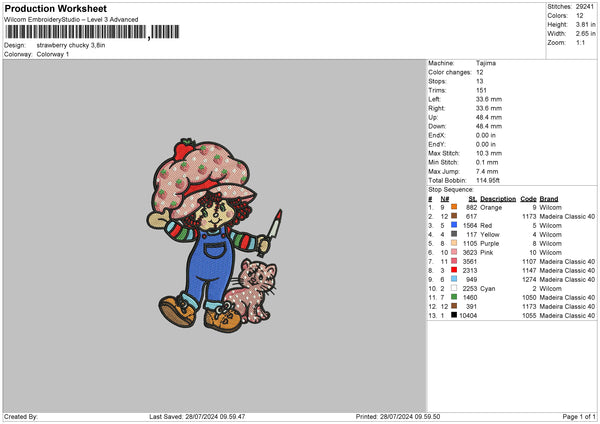Click the 'Code' column header
Viewport: 600px width, 424px height.
(528, 199)
